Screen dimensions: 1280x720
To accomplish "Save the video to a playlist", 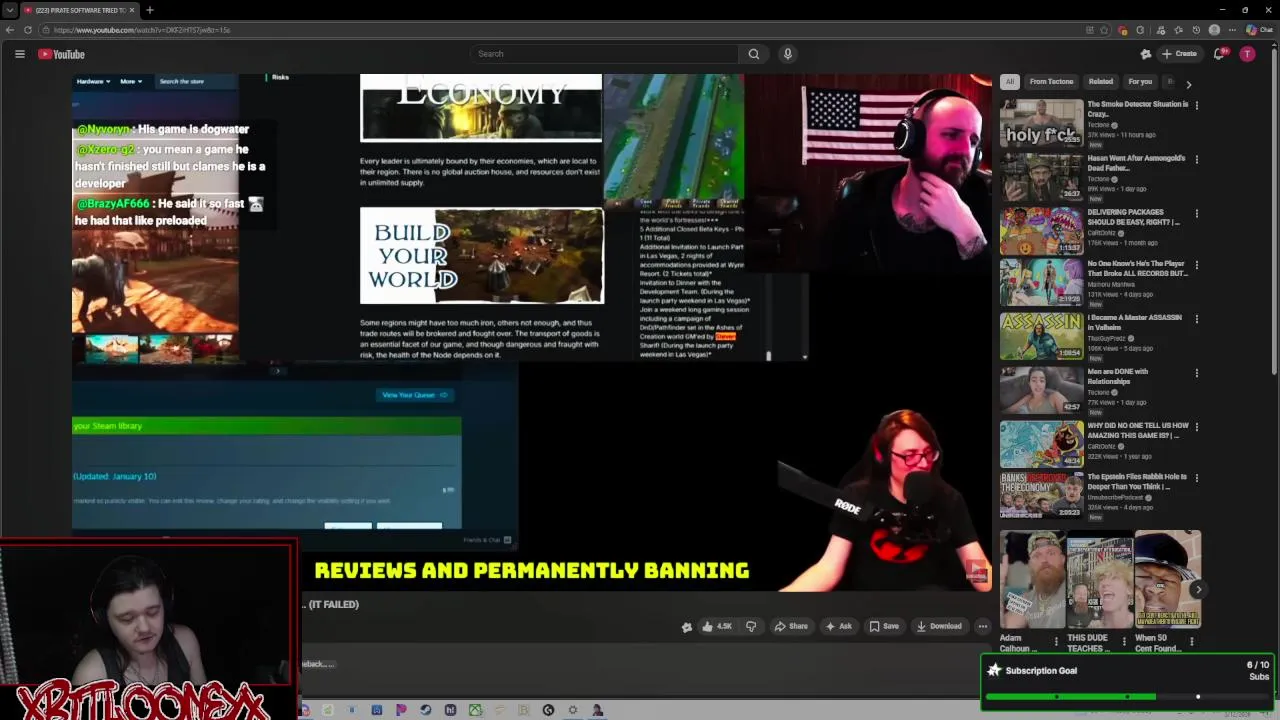I will (884, 626).
